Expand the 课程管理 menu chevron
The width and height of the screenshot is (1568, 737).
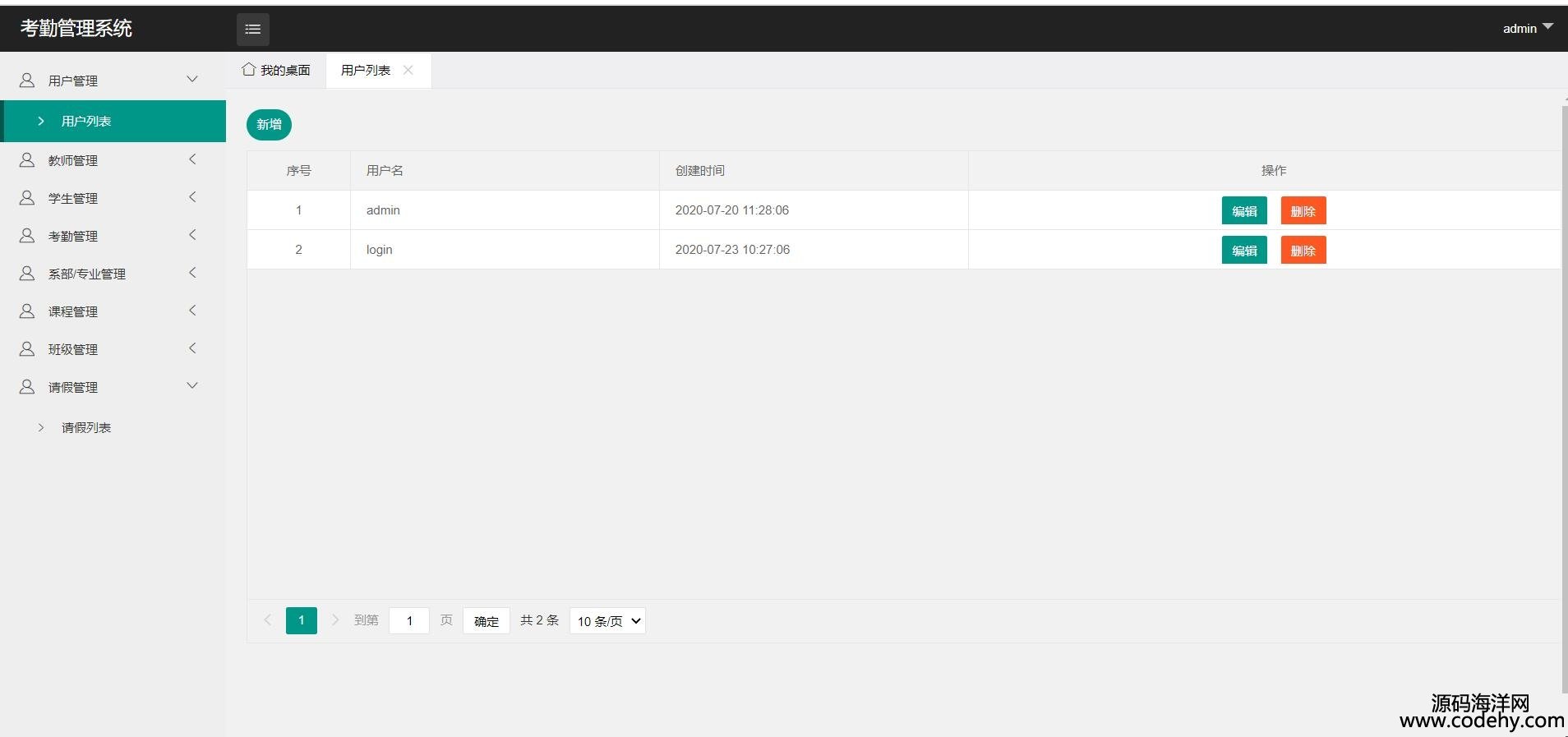point(192,310)
